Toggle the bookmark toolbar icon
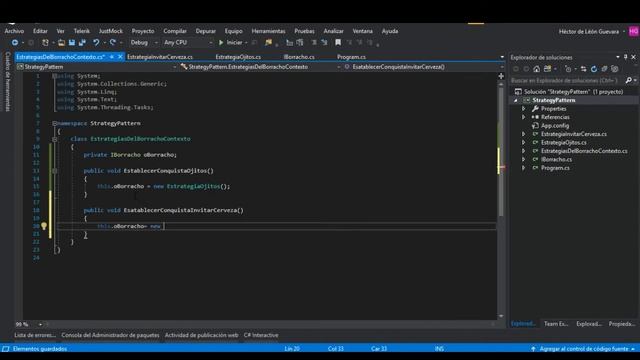 tap(338, 42)
